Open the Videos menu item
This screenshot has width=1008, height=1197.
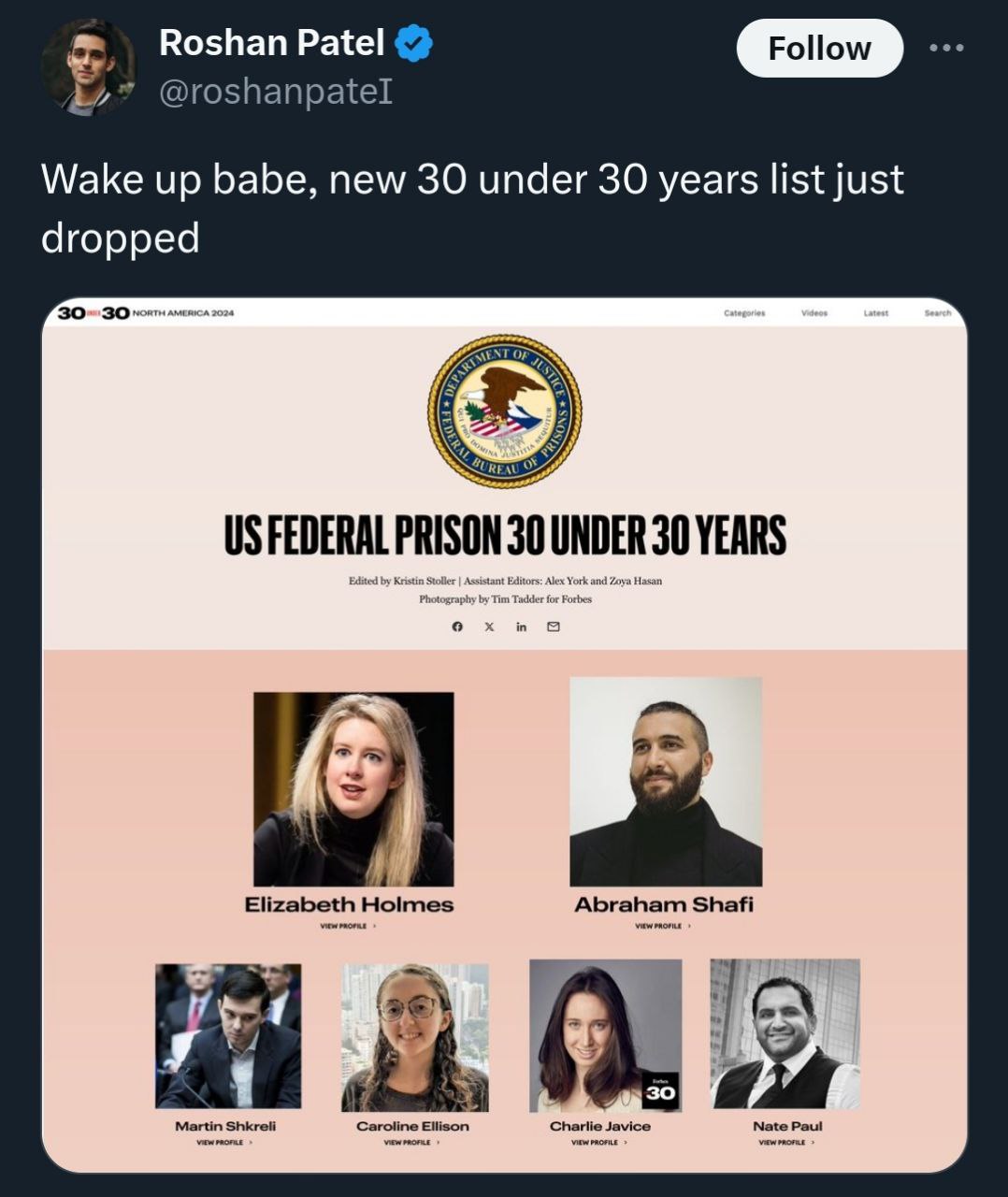(814, 313)
